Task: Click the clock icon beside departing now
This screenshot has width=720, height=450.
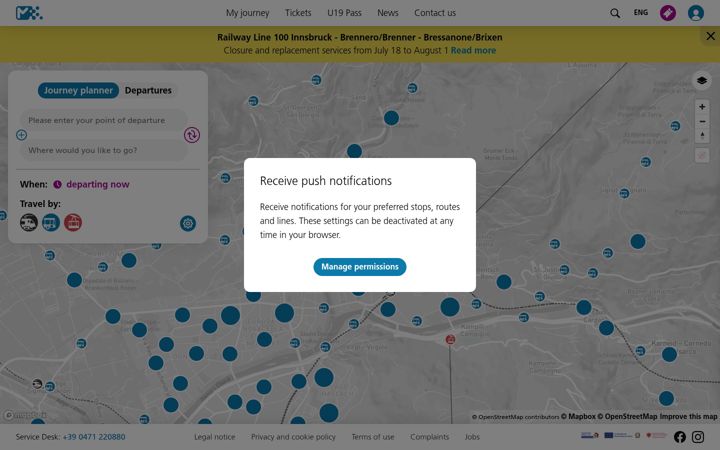Action: (x=57, y=185)
